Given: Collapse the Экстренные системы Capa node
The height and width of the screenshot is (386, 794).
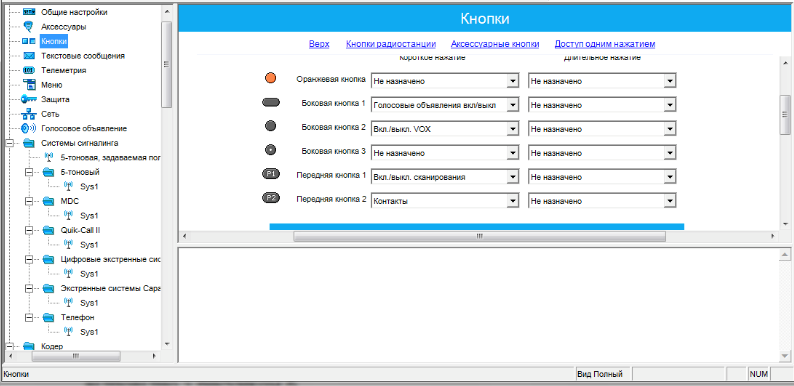Looking at the screenshot, I should pyautogui.click(x=28, y=289).
